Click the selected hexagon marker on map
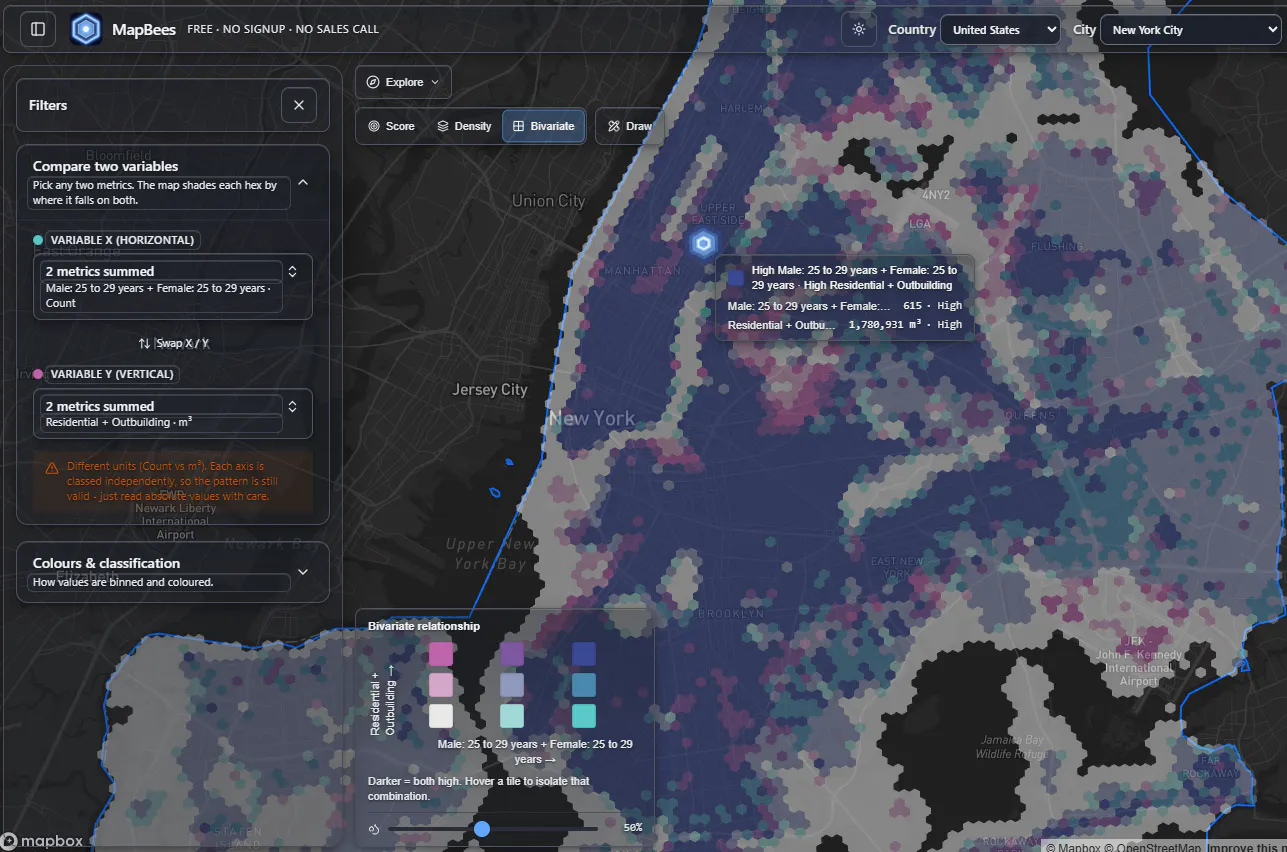The height and width of the screenshot is (852, 1287). tap(704, 243)
